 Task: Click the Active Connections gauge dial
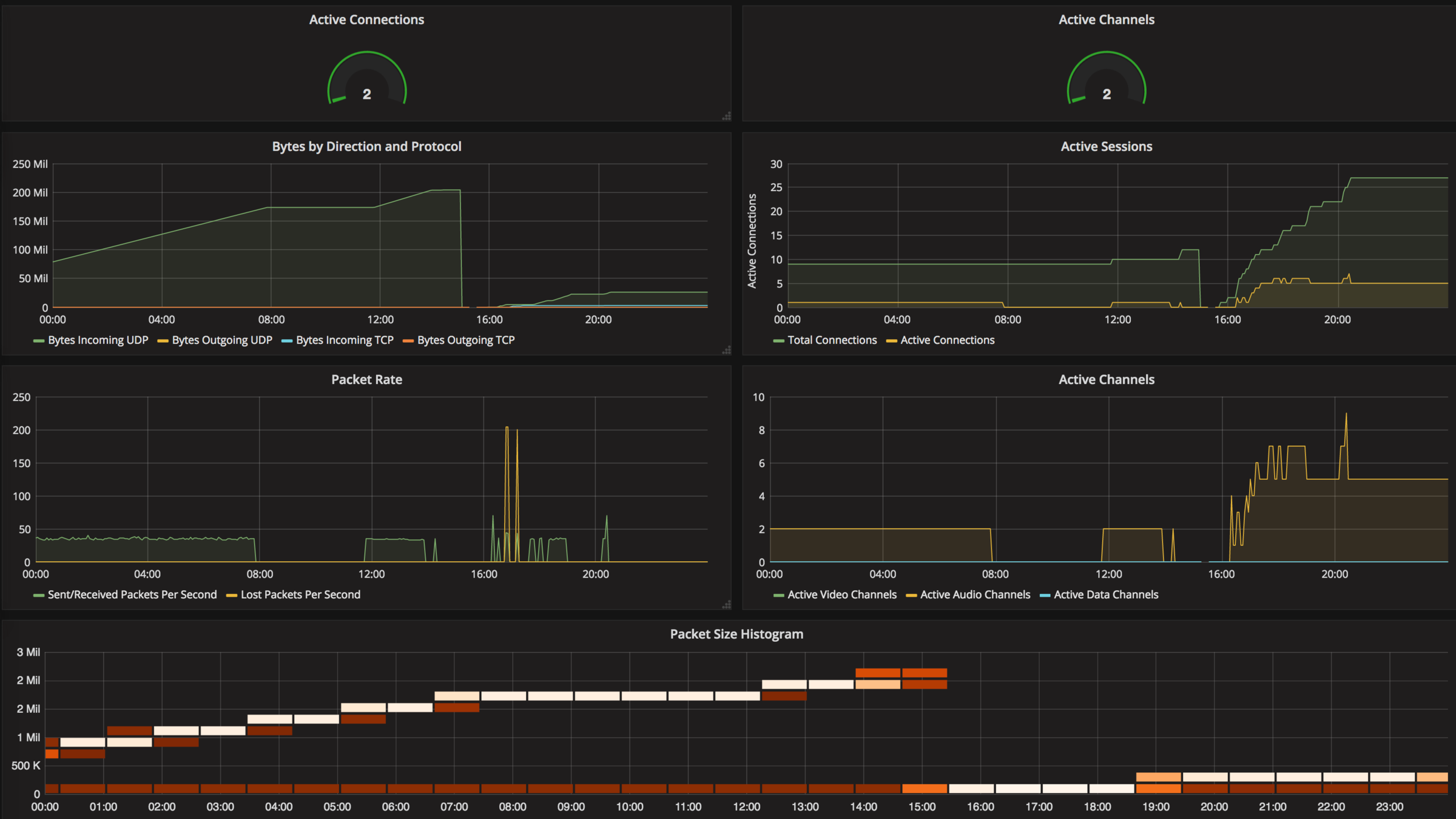tap(366, 80)
